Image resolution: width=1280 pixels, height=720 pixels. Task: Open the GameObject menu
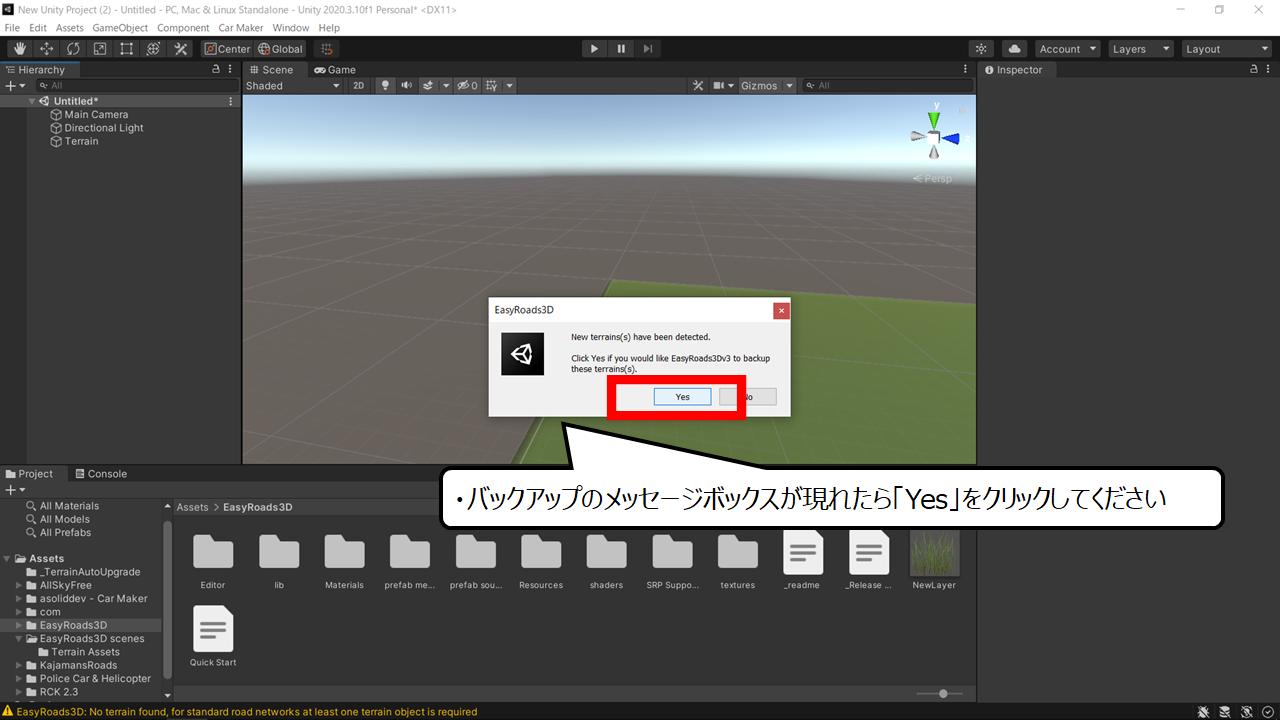tap(120, 28)
